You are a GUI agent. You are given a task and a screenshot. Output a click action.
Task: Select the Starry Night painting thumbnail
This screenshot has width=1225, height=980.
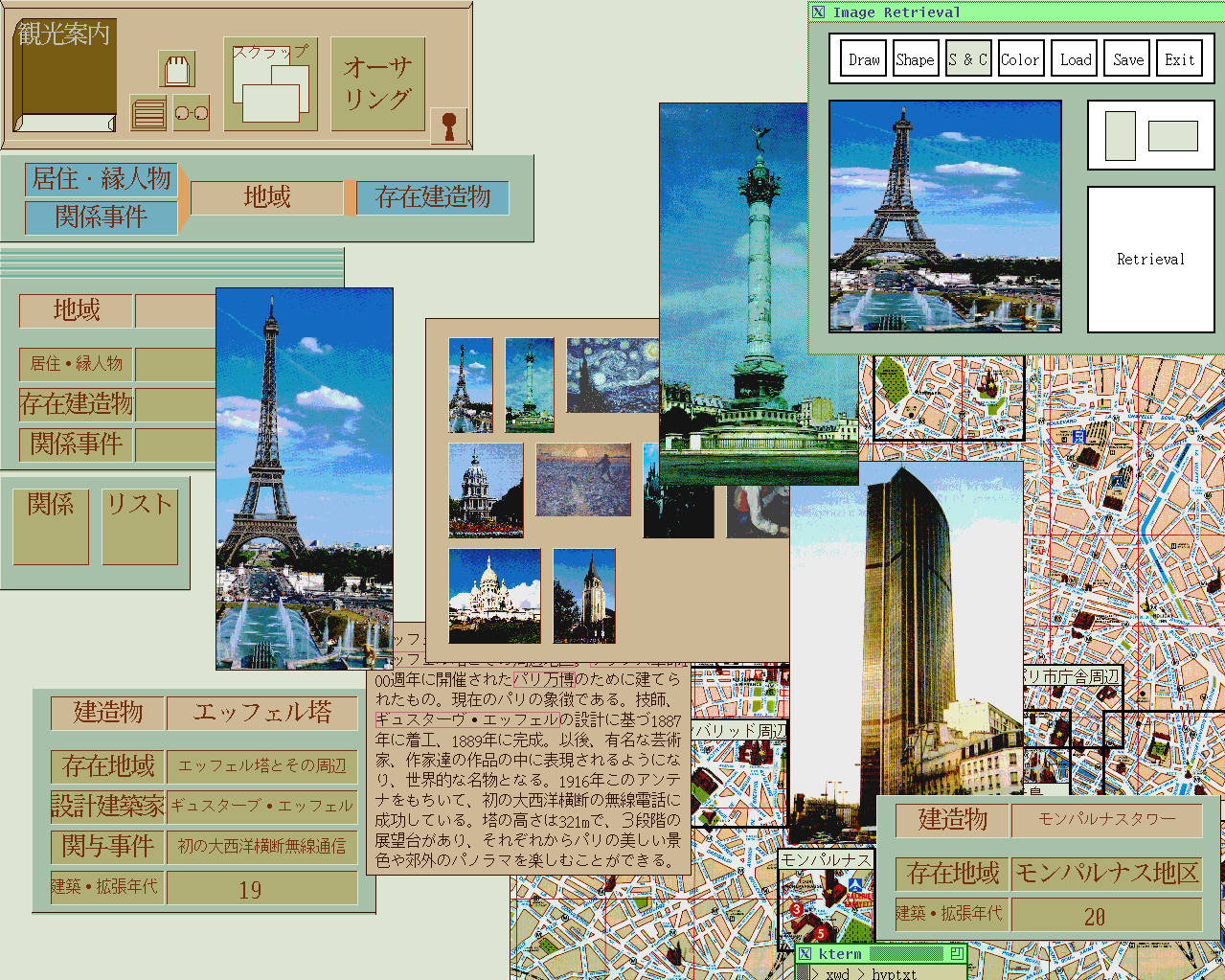(x=613, y=375)
